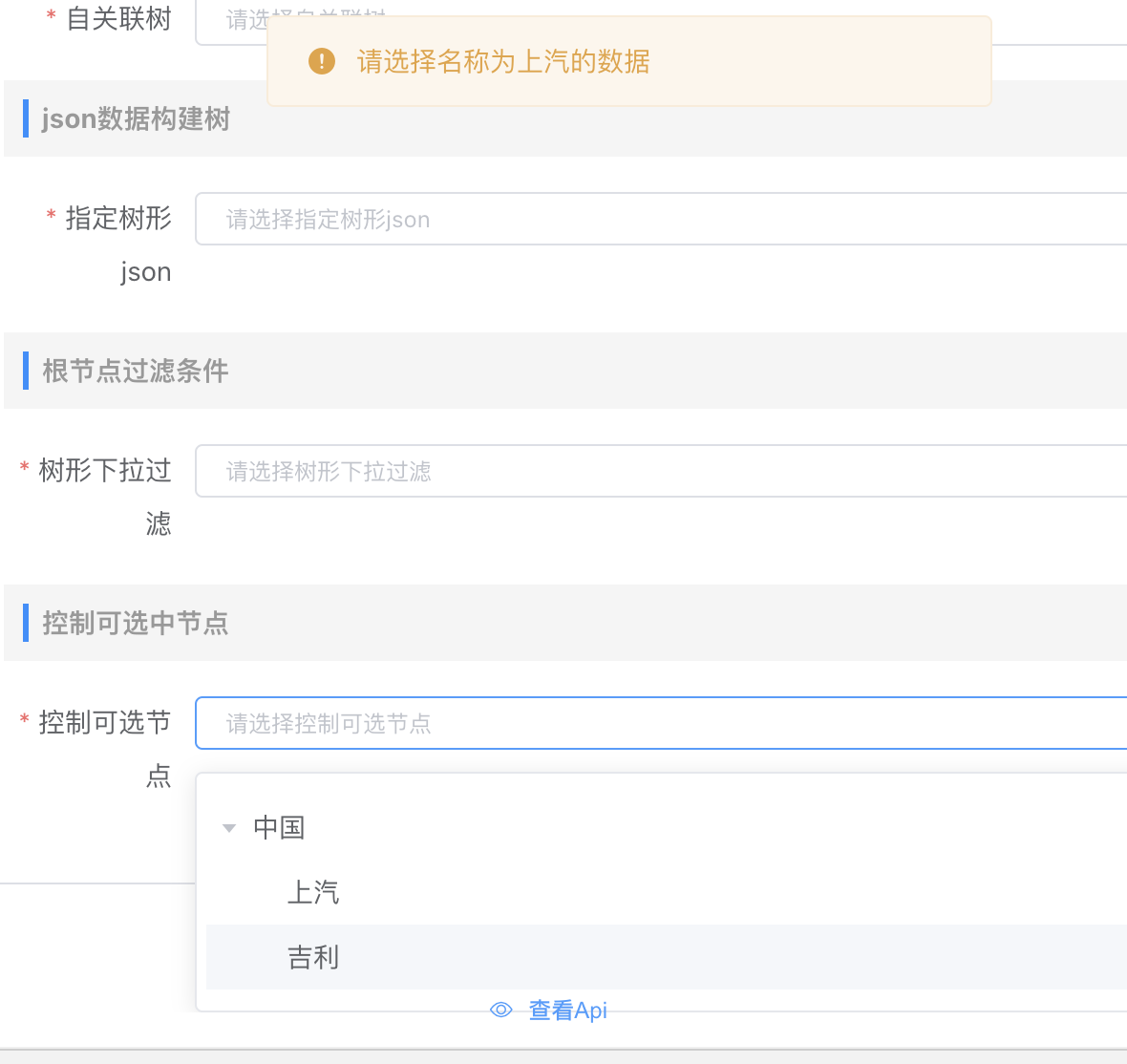The width and height of the screenshot is (1127, 1064).
Task: Select 上汽 in the dropdown tree
Action: coord(313,892)
